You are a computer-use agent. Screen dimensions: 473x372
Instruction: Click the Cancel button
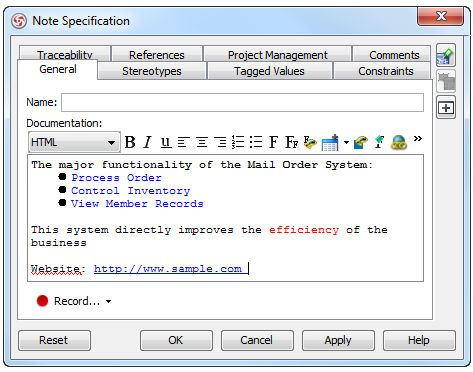point(257,340)
